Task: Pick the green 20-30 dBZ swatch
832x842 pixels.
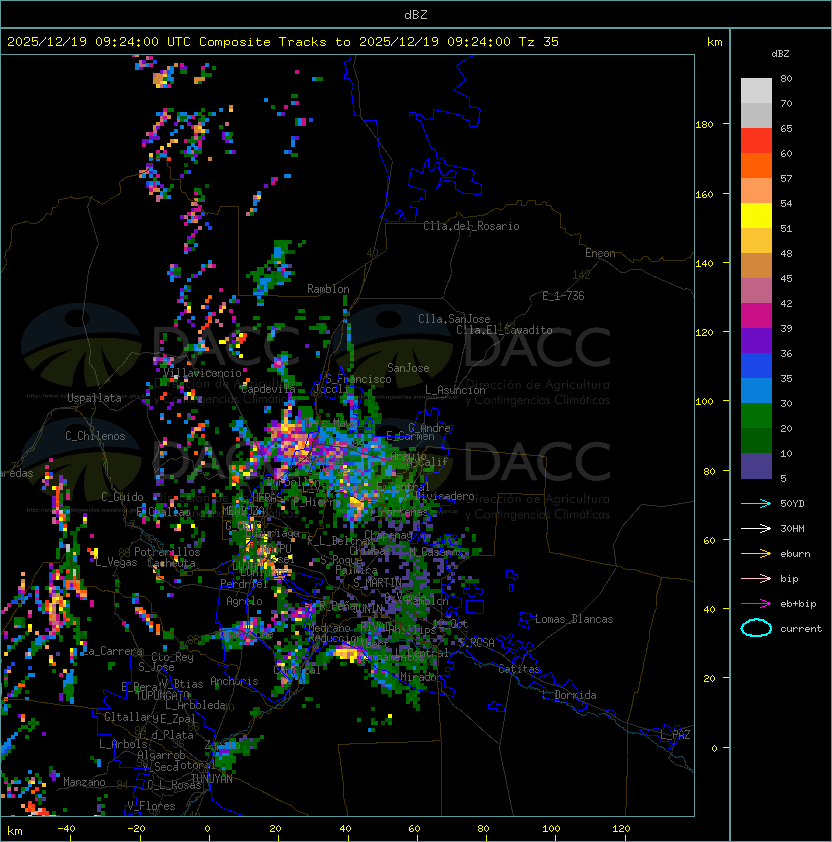Action: click(x=756, y=416)
